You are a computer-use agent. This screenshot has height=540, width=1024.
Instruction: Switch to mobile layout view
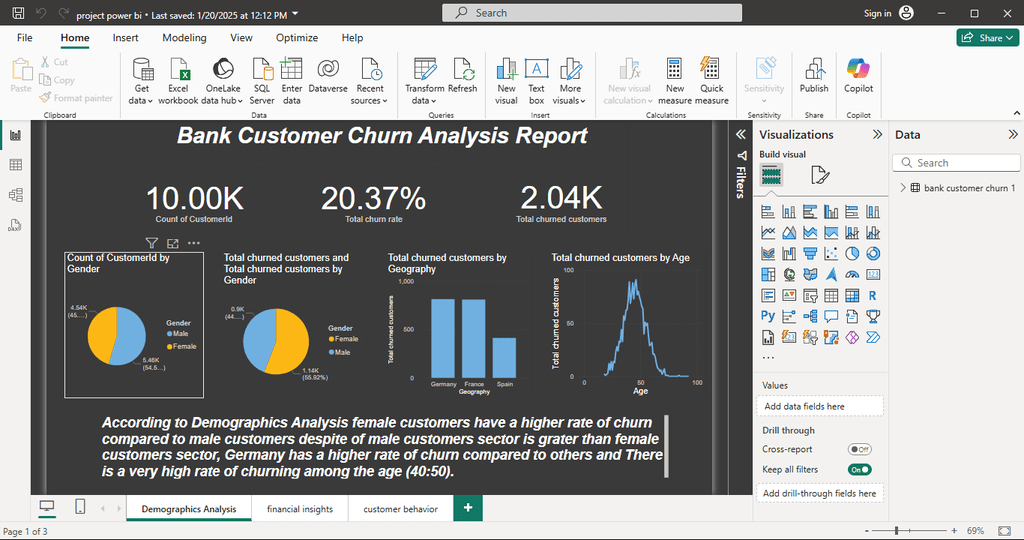click(x=80, y=507)
